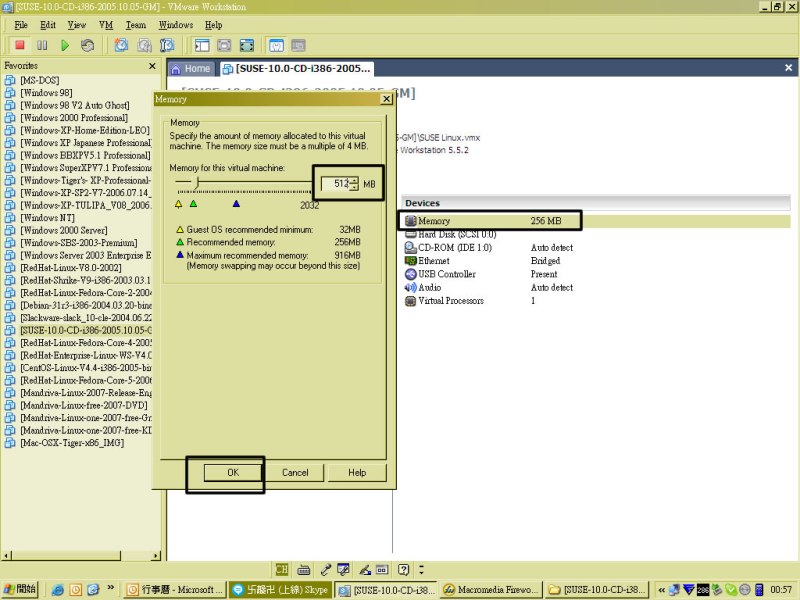Switch to Skype taskbar button
800x600 pixels.
pos(281,589)
